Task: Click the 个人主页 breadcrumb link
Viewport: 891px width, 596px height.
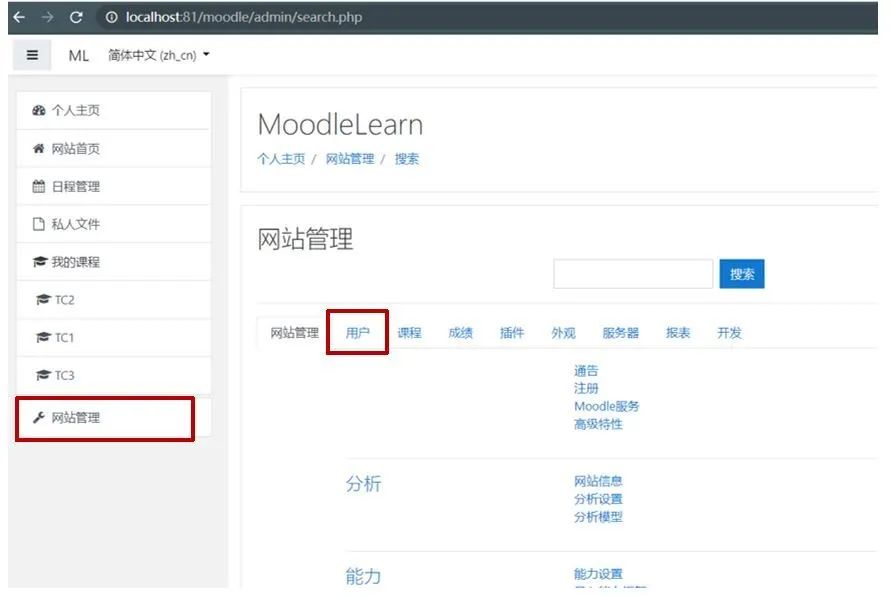Action: point(281,159)
